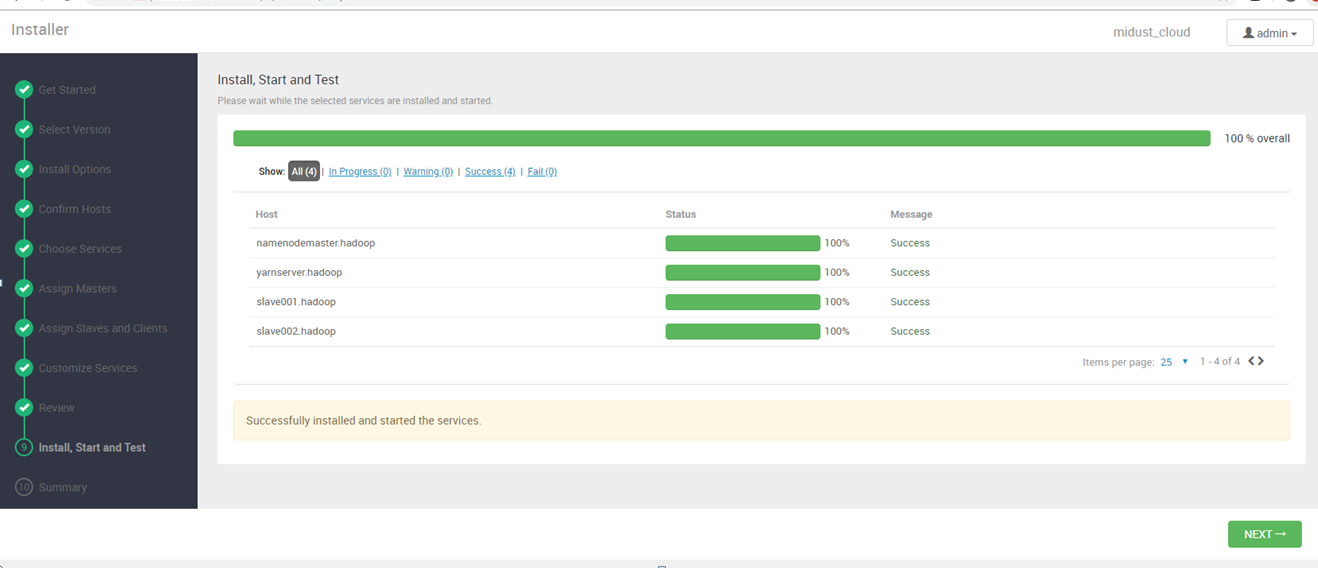The height and width of the screenshot is (568, 1318).
Task: Click the Review step check icon
Action: 24,408
